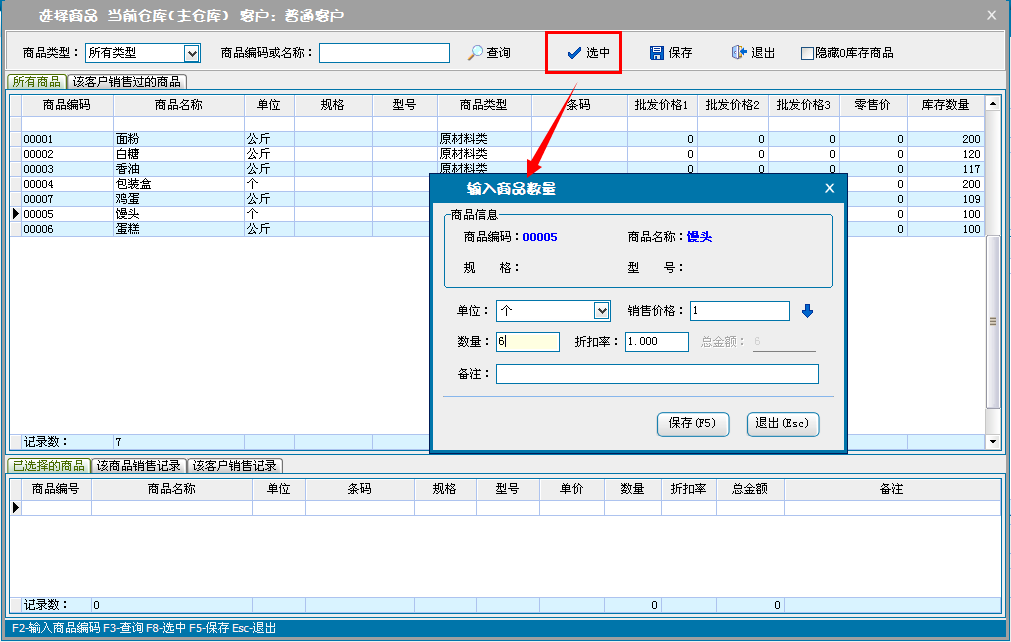Click the 选中 checkmark toolbar button

(574, 53)
